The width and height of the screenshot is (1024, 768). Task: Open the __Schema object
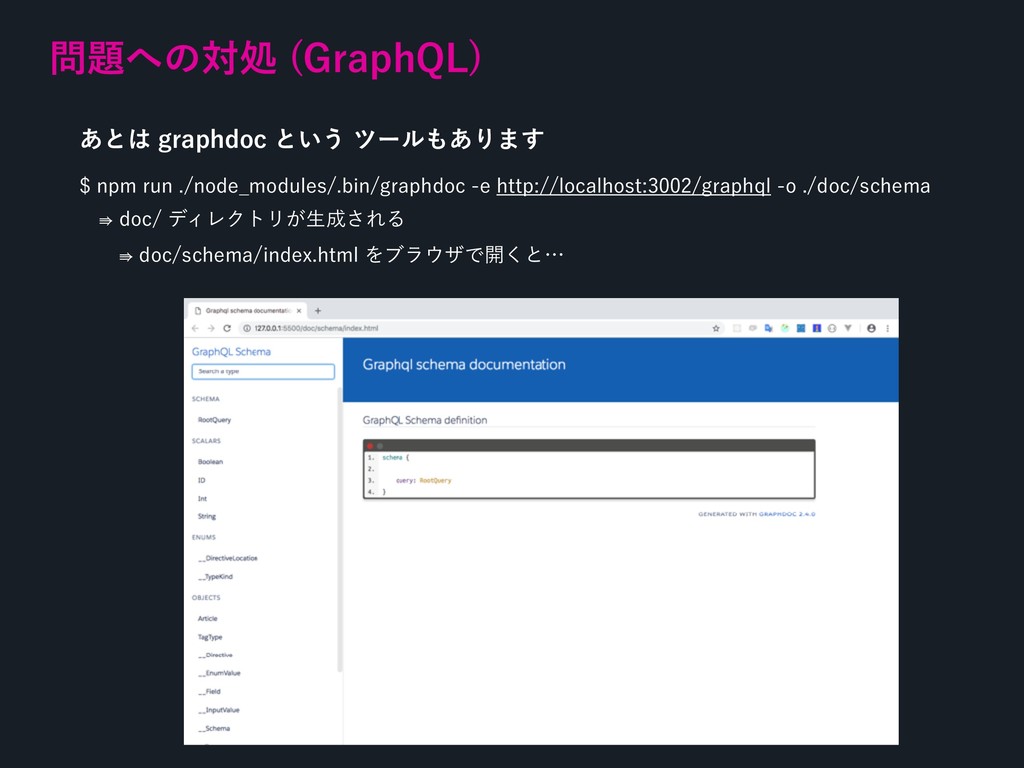pyautogui.click(x=214, y=728)
